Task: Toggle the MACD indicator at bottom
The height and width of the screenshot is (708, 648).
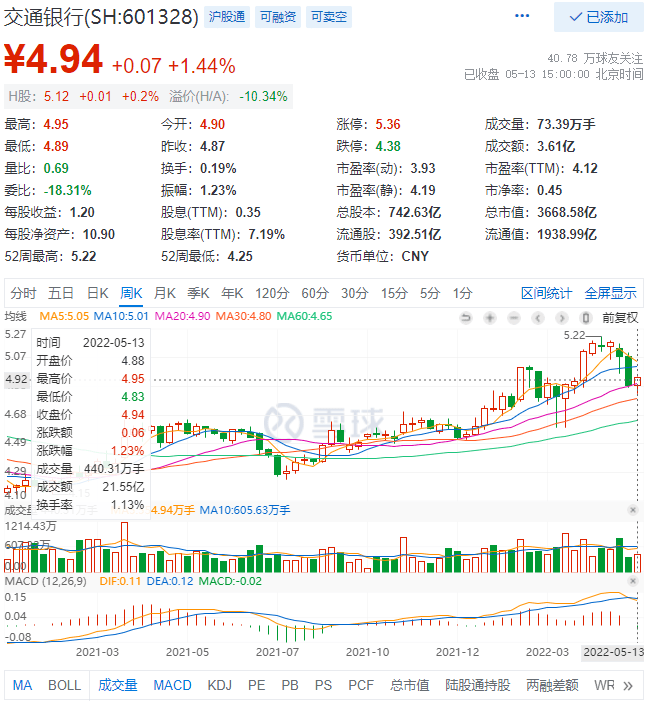Action: pos(172,685)
